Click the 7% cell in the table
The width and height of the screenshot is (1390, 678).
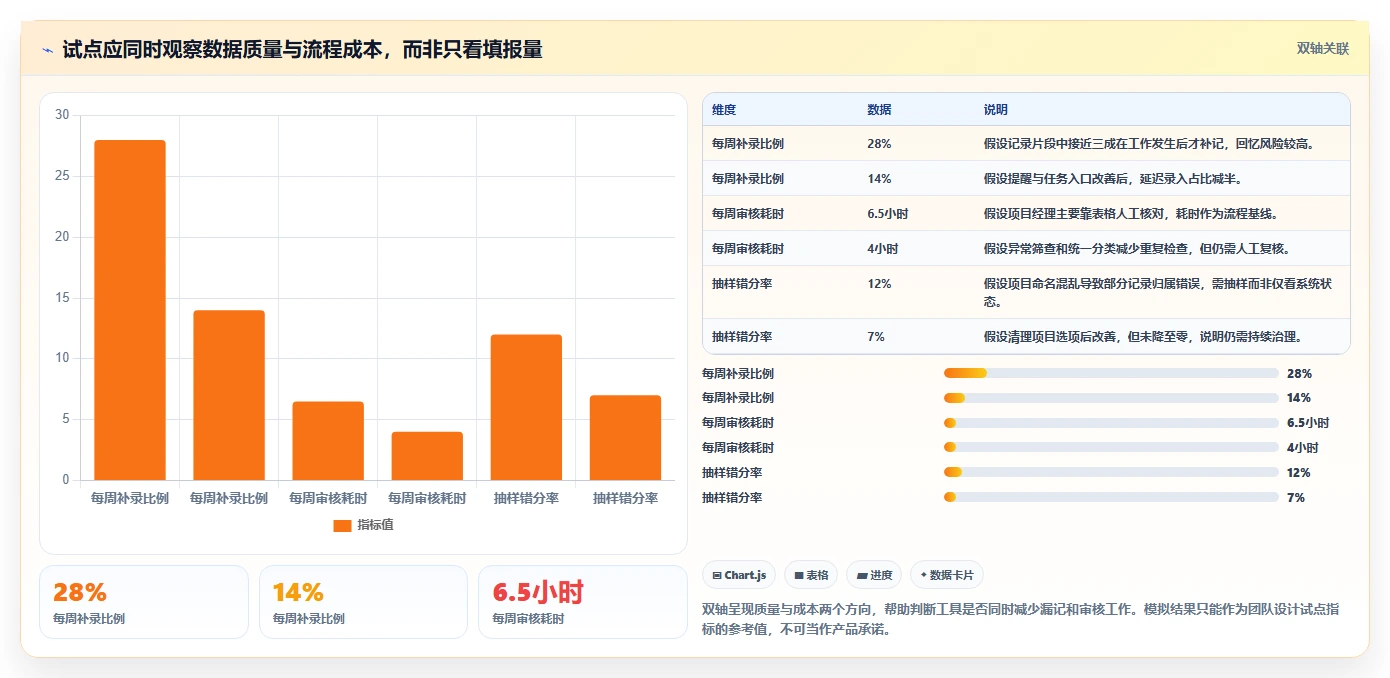pos(876,337)
